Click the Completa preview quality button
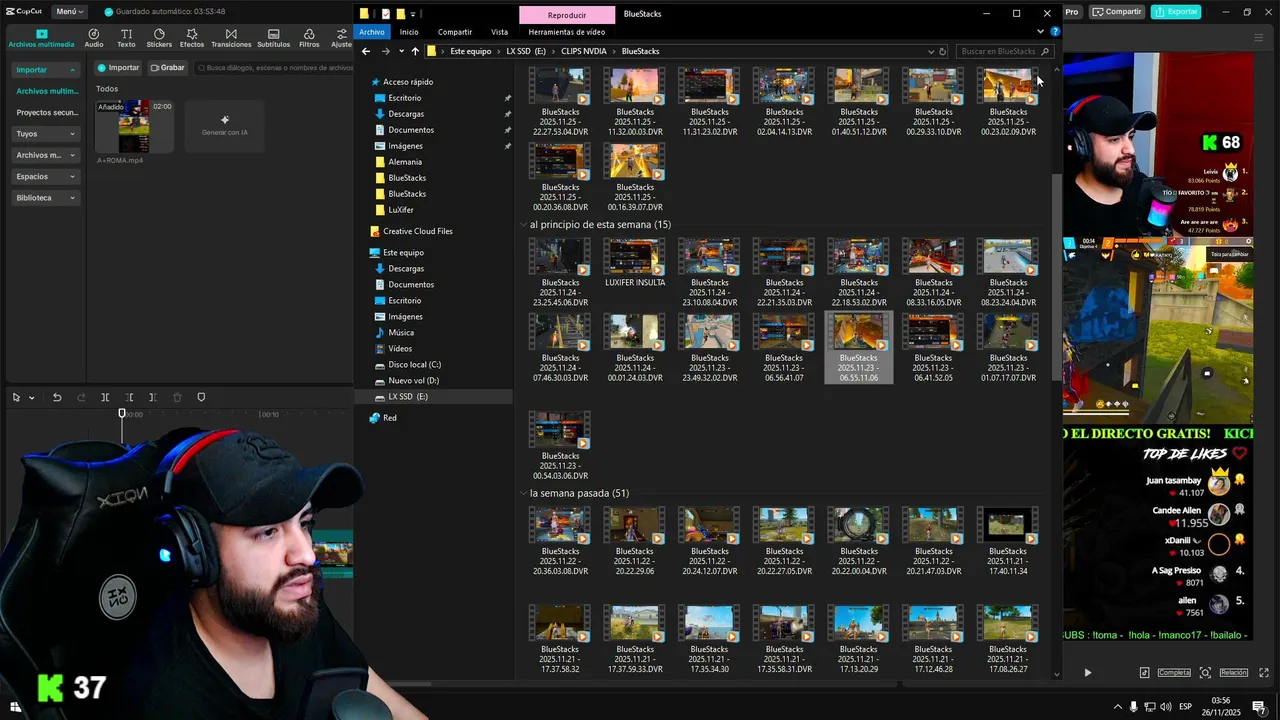 coord(1174,673)
